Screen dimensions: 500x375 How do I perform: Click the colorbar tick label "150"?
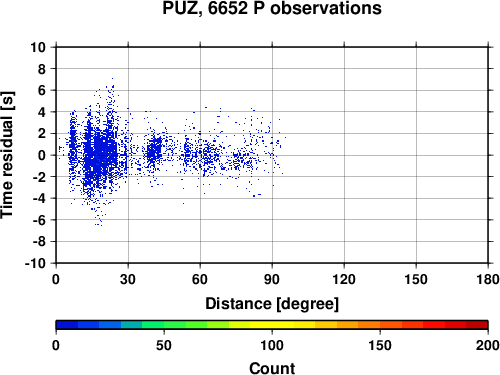380,345
